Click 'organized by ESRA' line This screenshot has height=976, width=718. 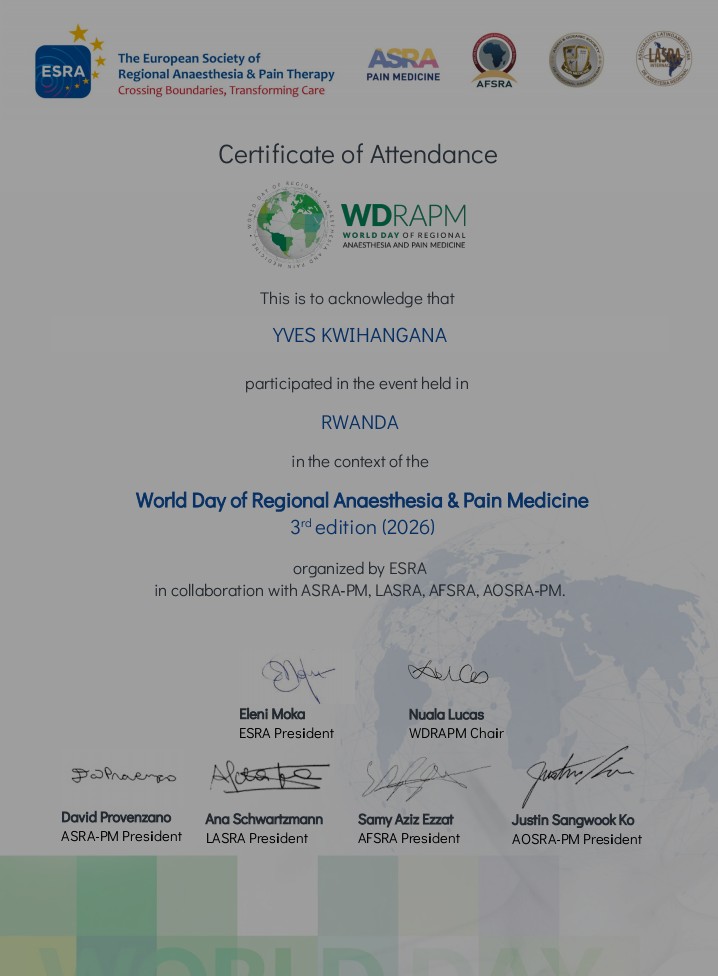pyautogui.click(x=360, y=569)
